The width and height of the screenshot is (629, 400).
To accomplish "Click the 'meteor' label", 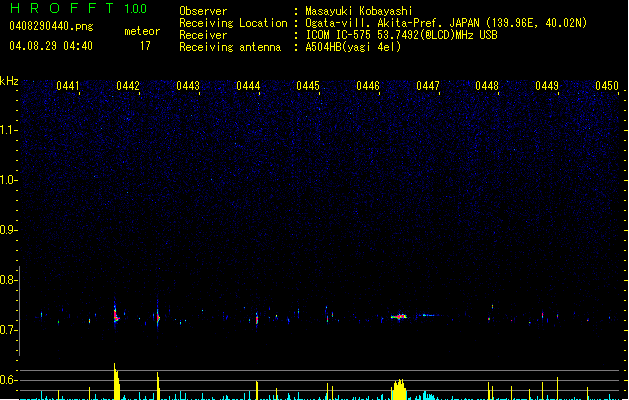I will (x=142, y=31).
